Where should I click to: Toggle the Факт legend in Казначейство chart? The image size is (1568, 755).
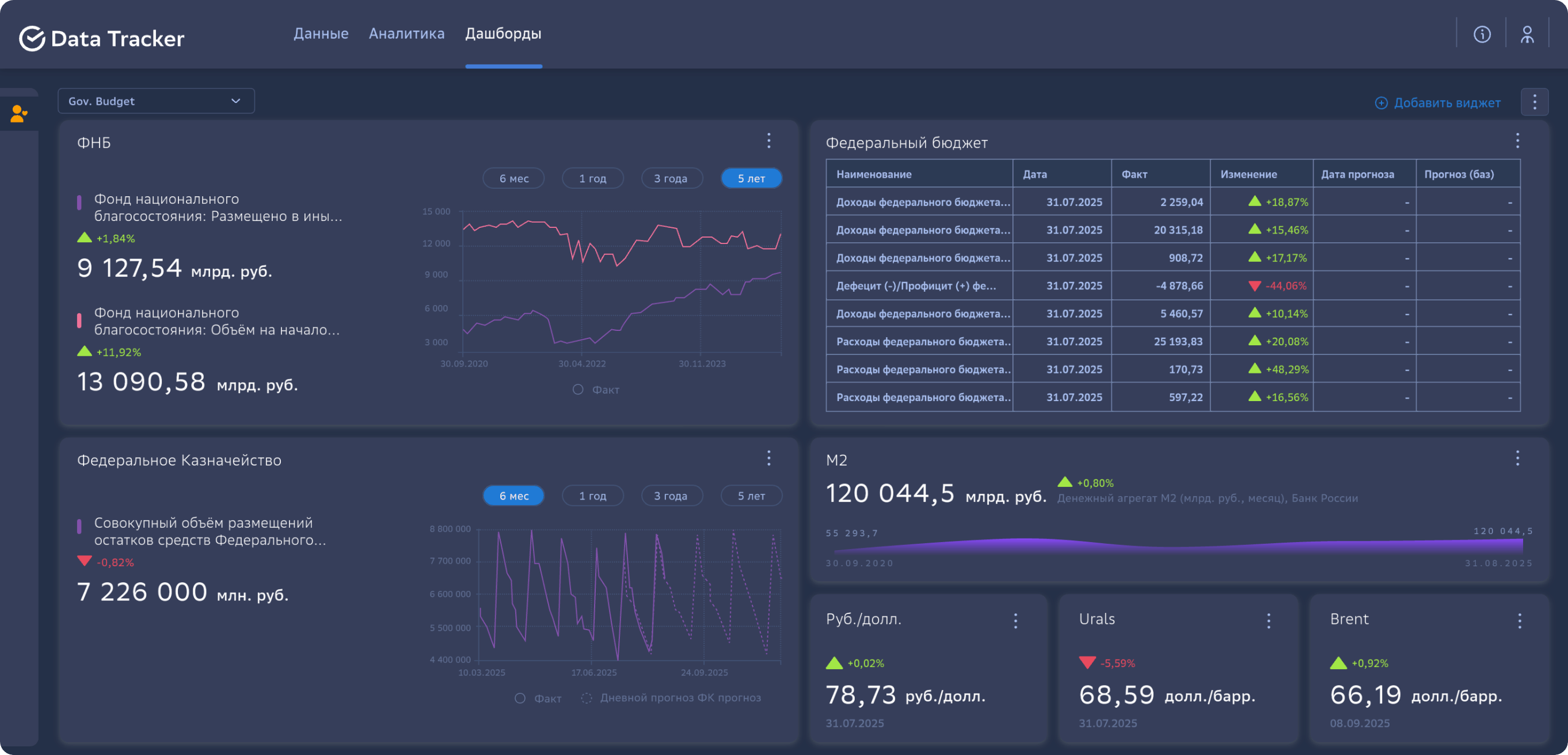coord(538,699)
